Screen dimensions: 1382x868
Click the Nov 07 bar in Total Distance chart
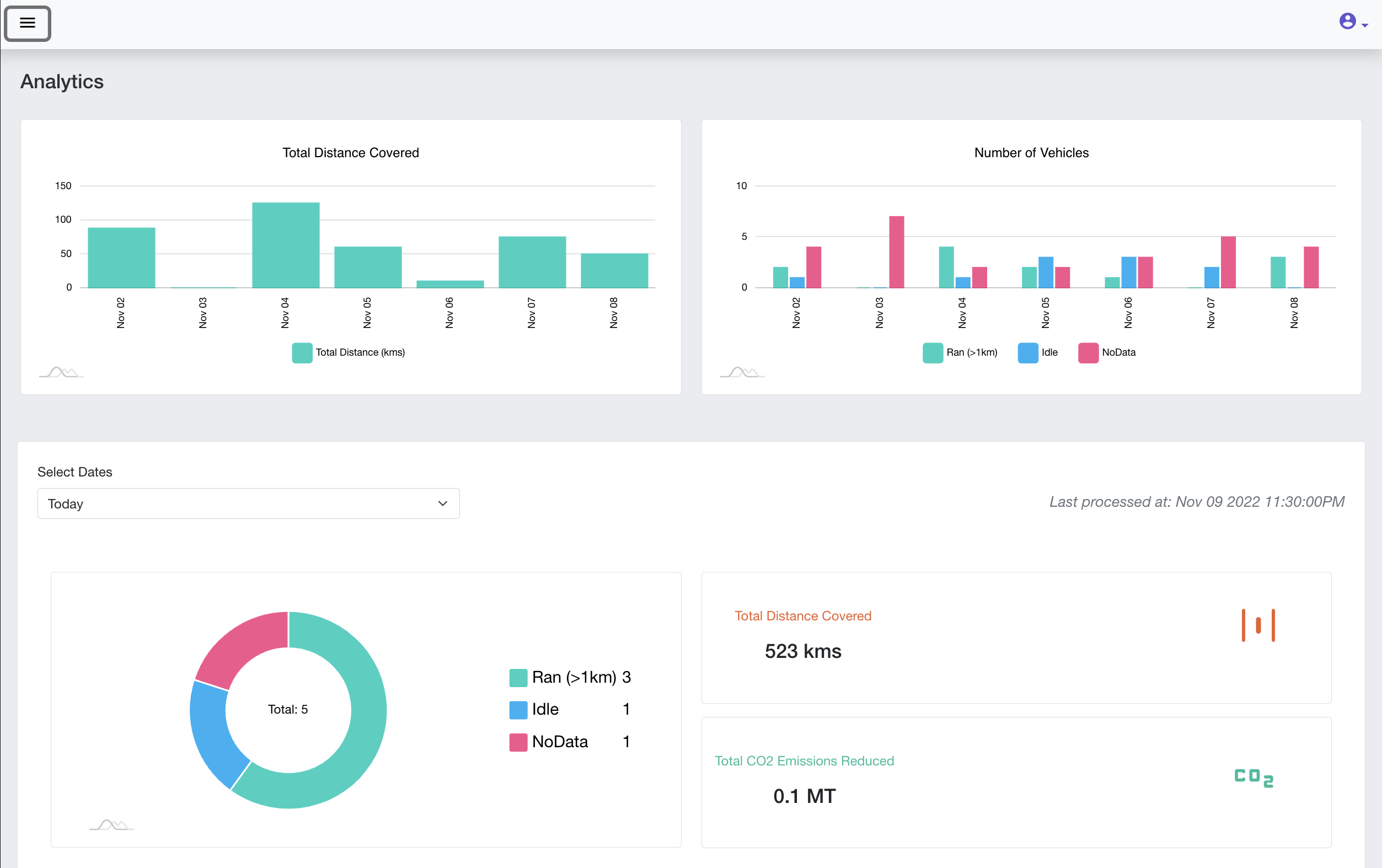coord(533,262)
